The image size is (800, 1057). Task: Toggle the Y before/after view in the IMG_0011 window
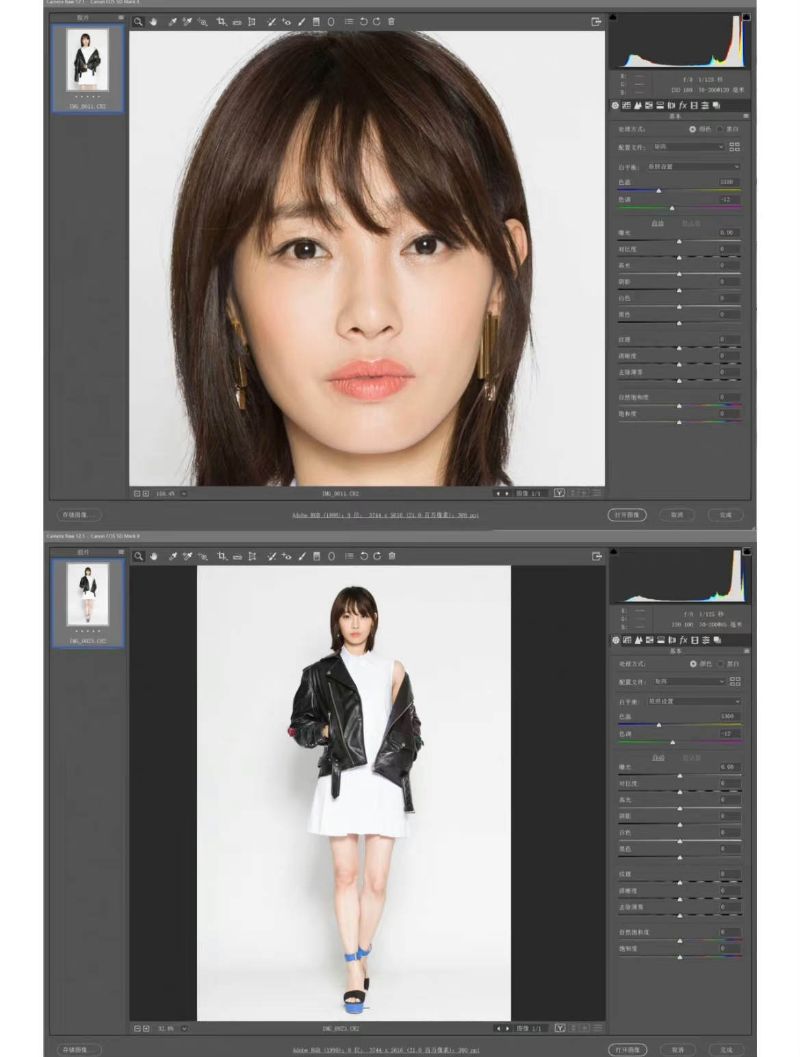click(x=560, y=493)
